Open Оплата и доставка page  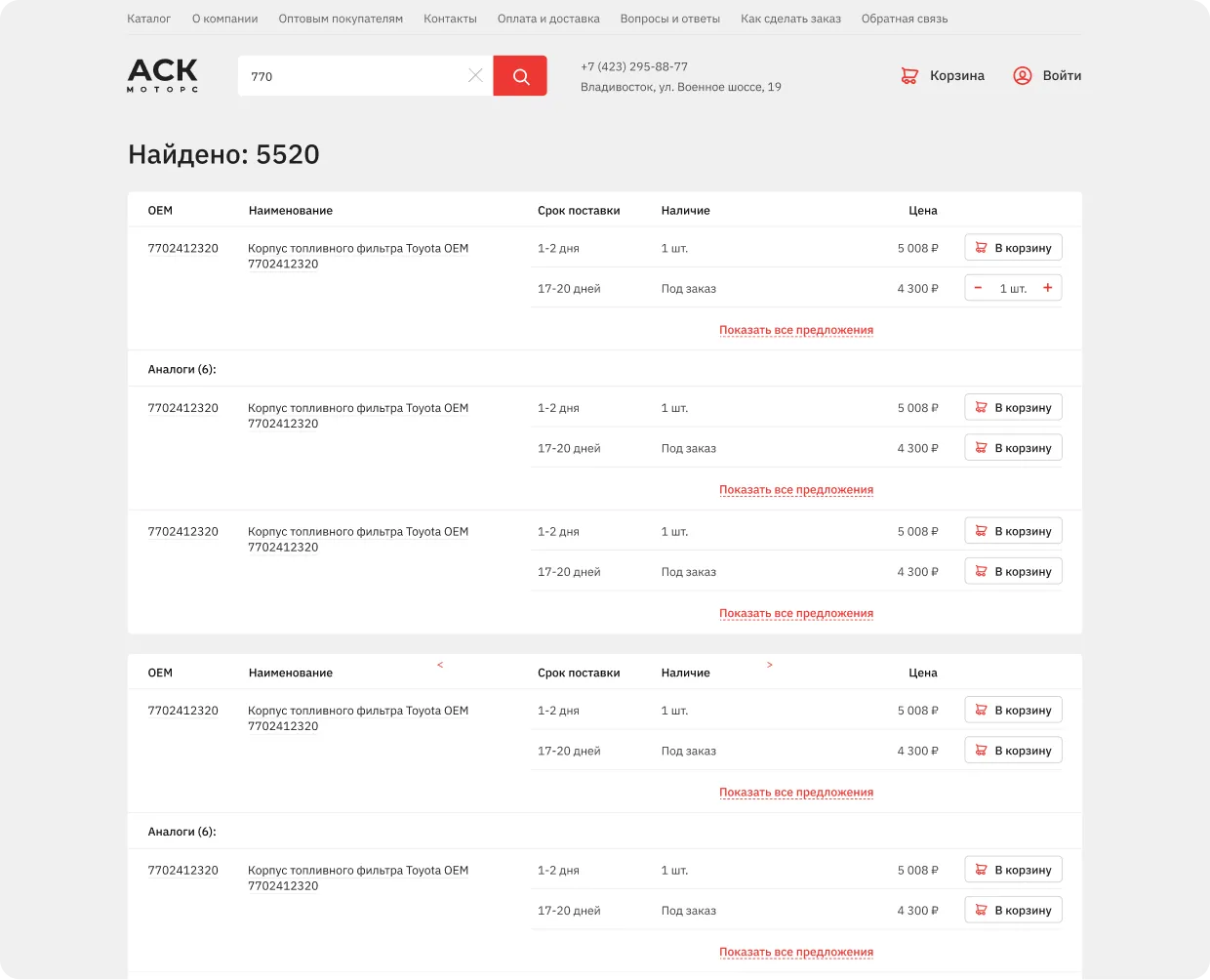click(x=547, y=19)
